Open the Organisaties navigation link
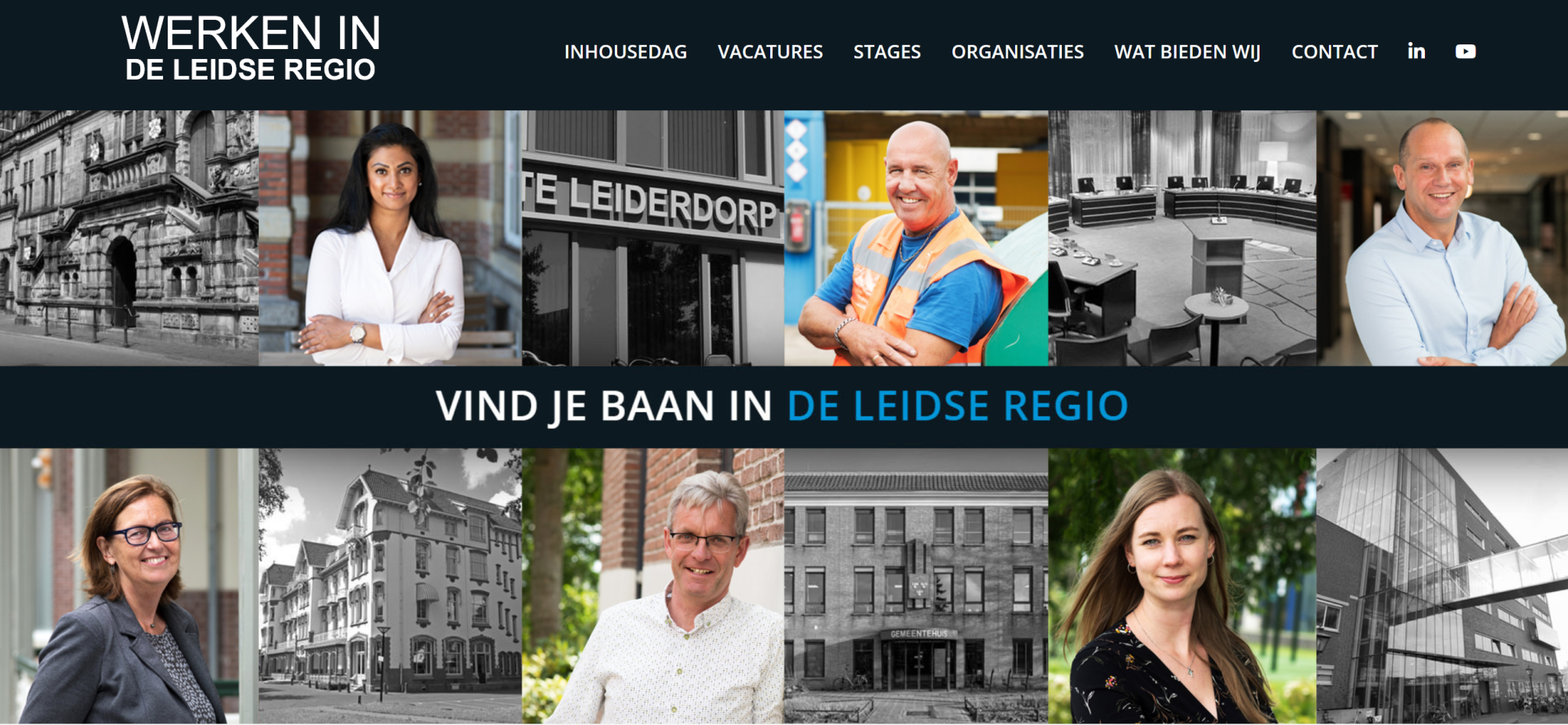Viewport: 1568px width, 725px height. click(x=1018, y=52)
